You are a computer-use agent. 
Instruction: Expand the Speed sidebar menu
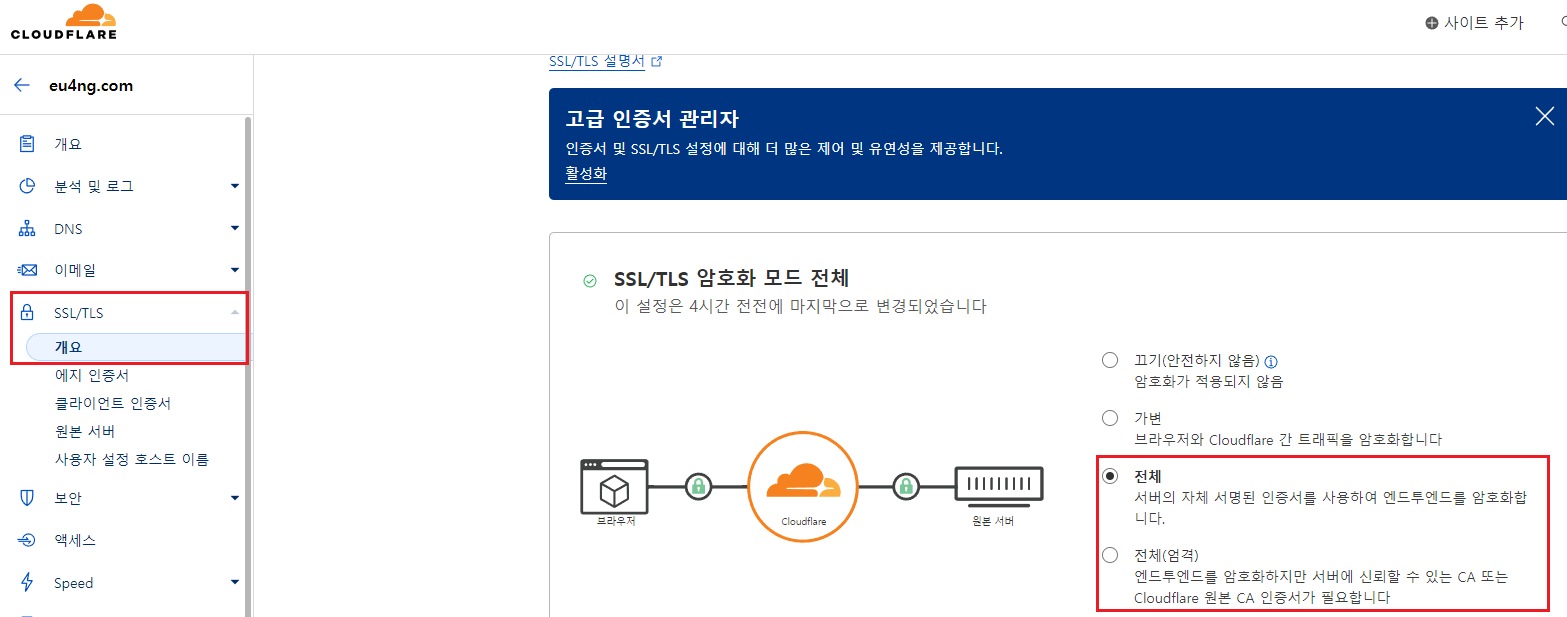pyautogui.click(x=234, y=582)
